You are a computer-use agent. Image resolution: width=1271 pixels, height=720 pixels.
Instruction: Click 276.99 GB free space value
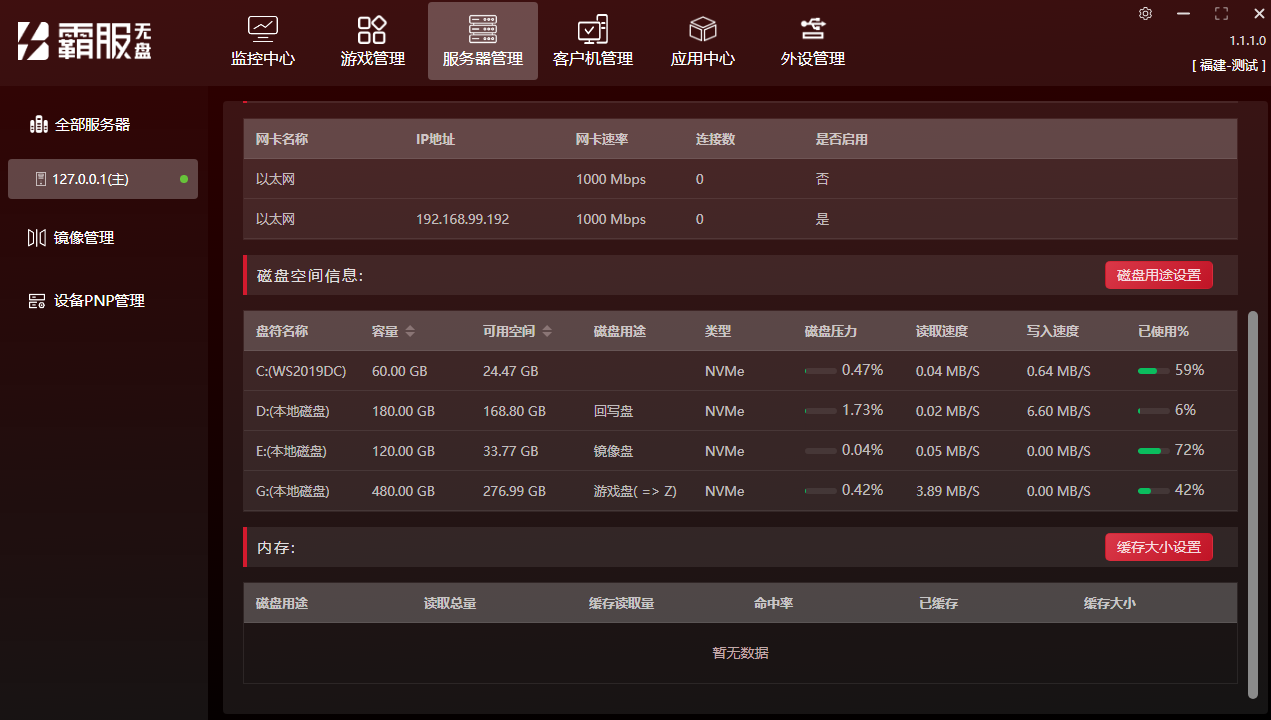[x=514, y=491]
